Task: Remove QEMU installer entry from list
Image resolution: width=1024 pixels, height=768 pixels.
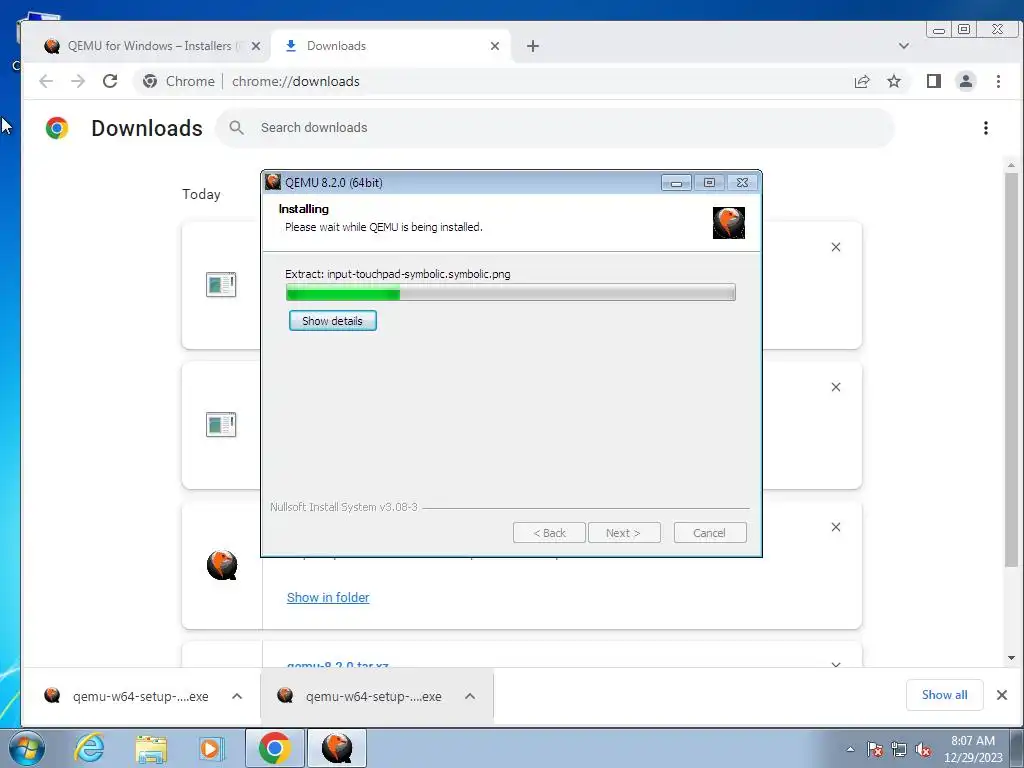Action: (x=835, y=527)
